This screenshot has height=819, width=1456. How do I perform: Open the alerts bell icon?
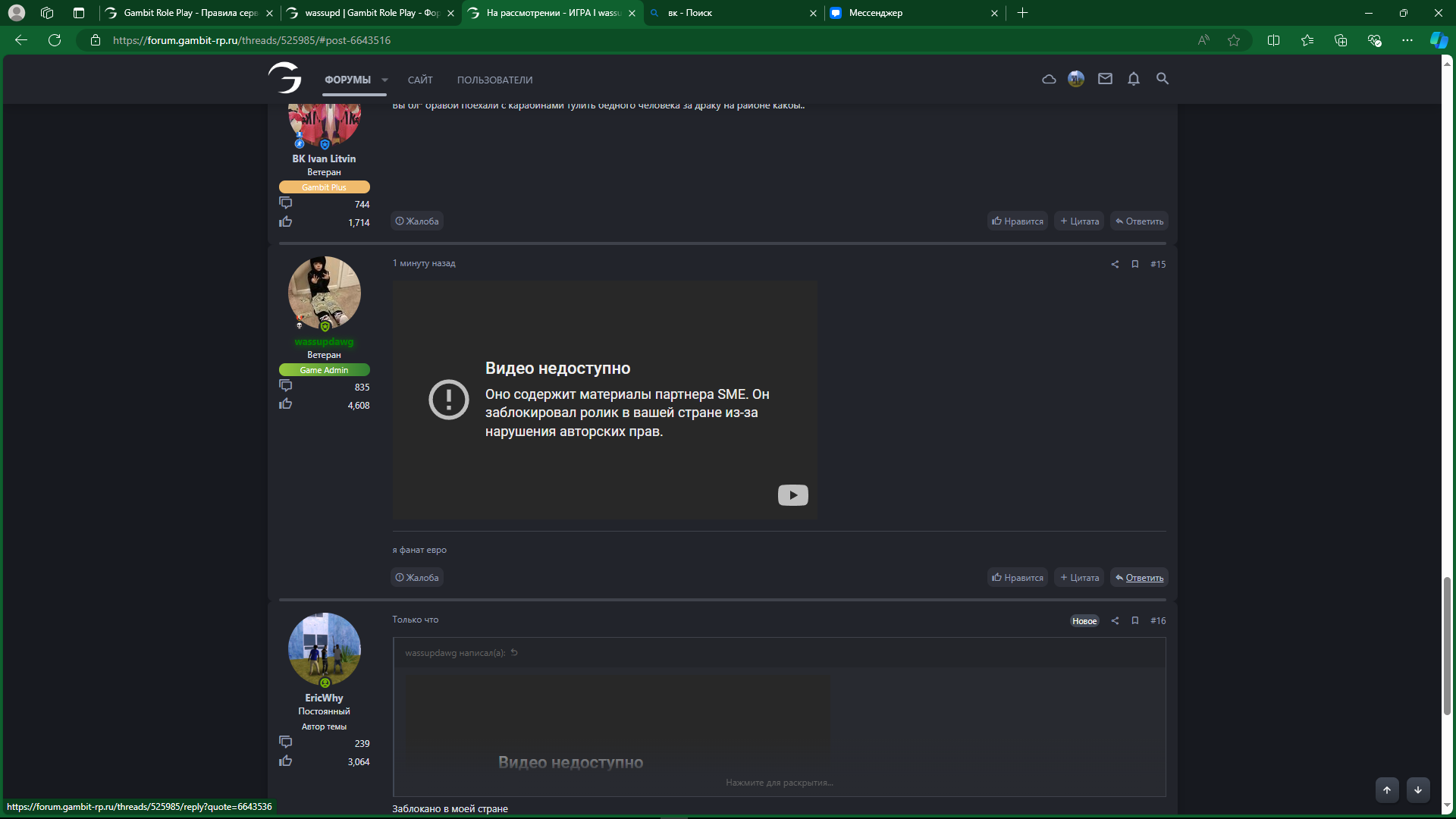1133,79
